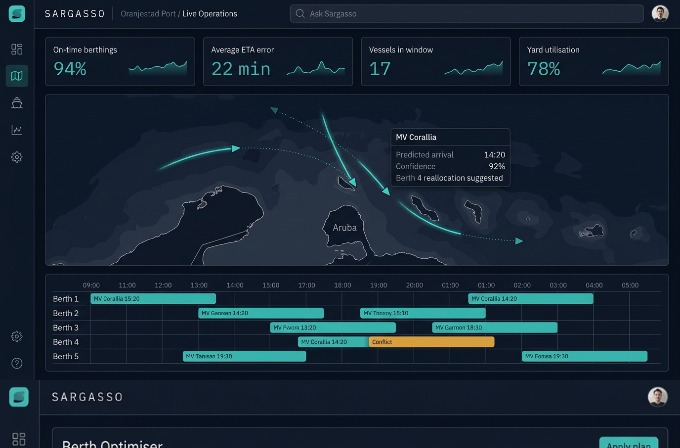Select the Berth 3 row label
Viewport: 680px width, 448px height.
(x=65, y=327)
